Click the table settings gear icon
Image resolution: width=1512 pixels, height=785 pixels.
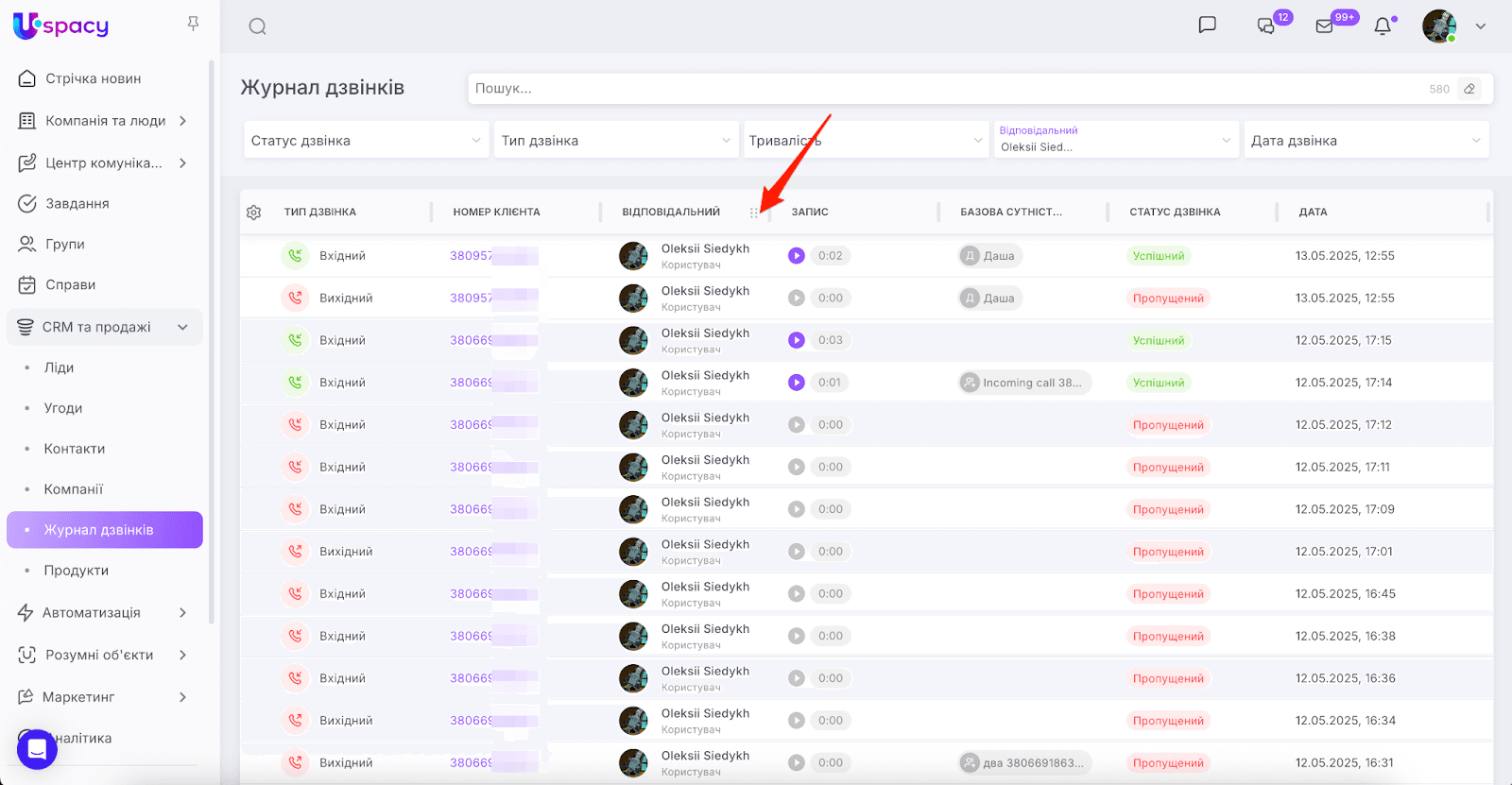coord(253,213)
